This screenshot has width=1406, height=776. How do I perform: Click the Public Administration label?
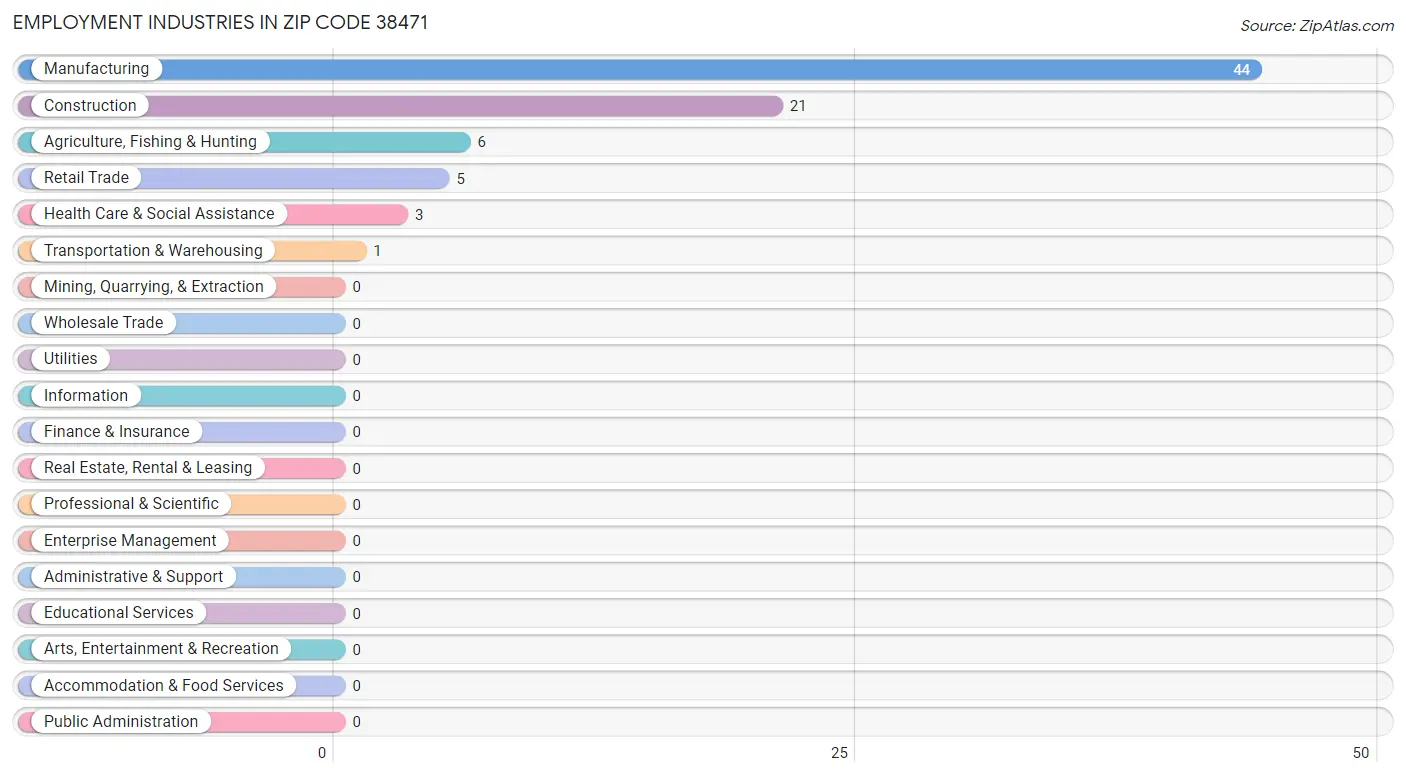pyautogui.click(x=121, y=722)
